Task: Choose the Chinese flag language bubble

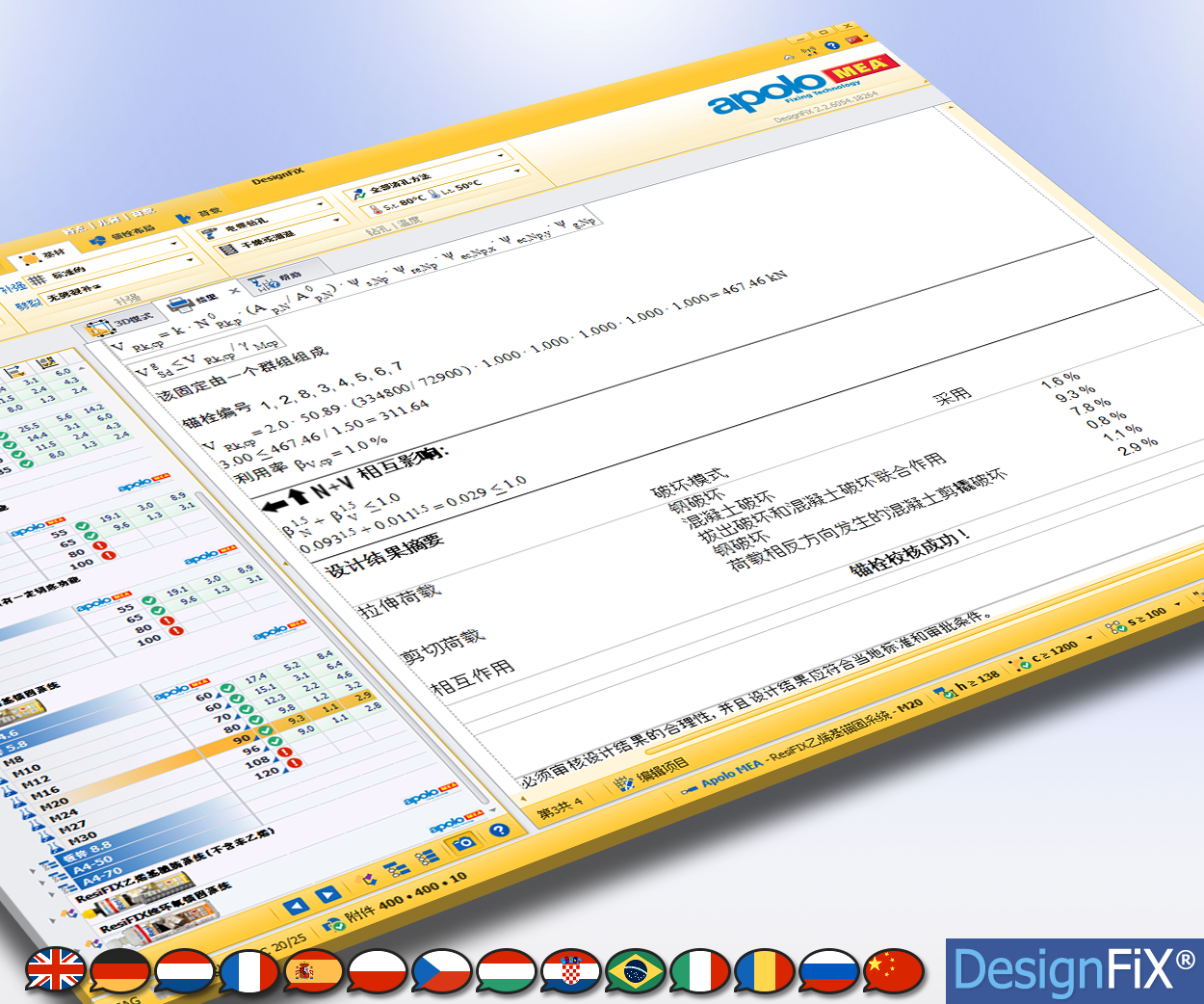Action: pyautogui.click(x=895, y=971)
